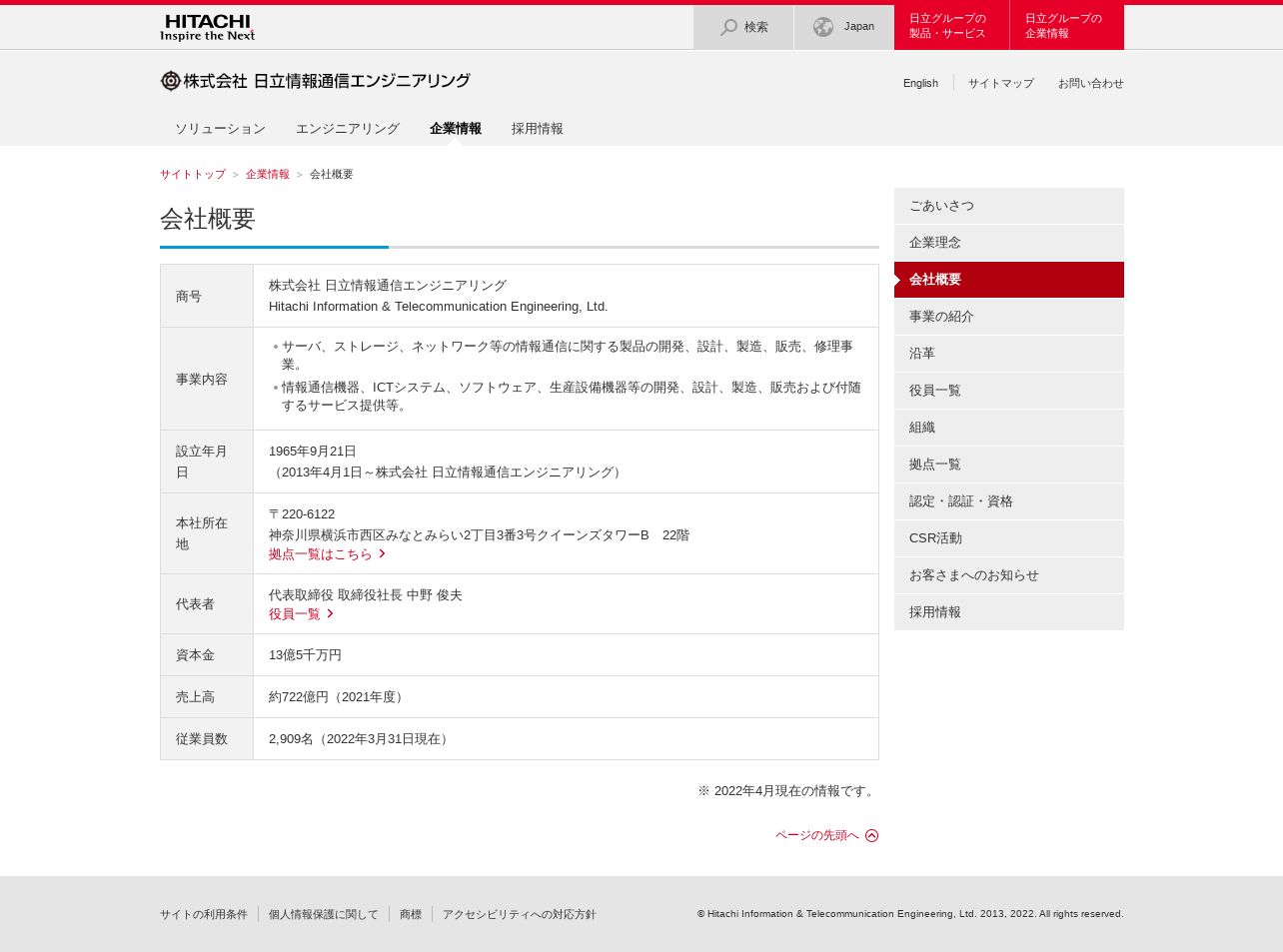Image resolution: width=1283 pixels, height=952 pixels.
Task: Click the Hitachi Inspire the Next logo
Action: (x=207, y=27)
